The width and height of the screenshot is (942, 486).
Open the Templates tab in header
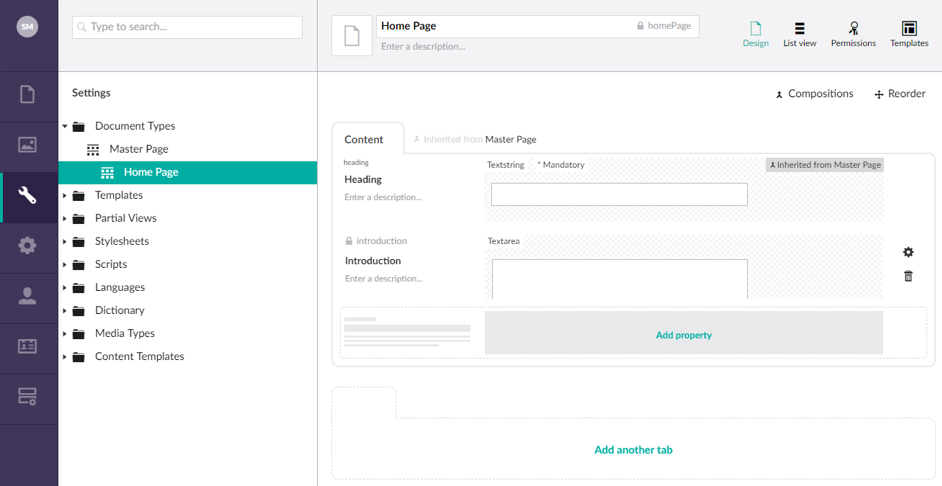tap(909, 34)
